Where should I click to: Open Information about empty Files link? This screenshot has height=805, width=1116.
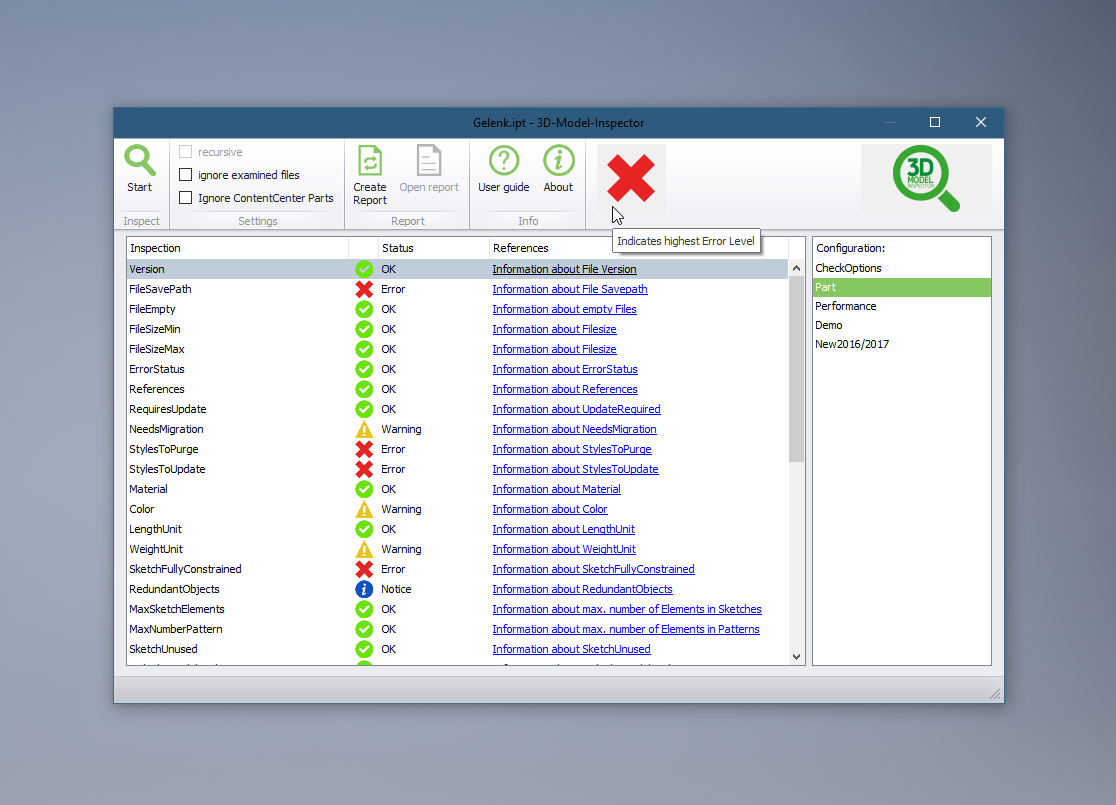[x=564, y=309]
